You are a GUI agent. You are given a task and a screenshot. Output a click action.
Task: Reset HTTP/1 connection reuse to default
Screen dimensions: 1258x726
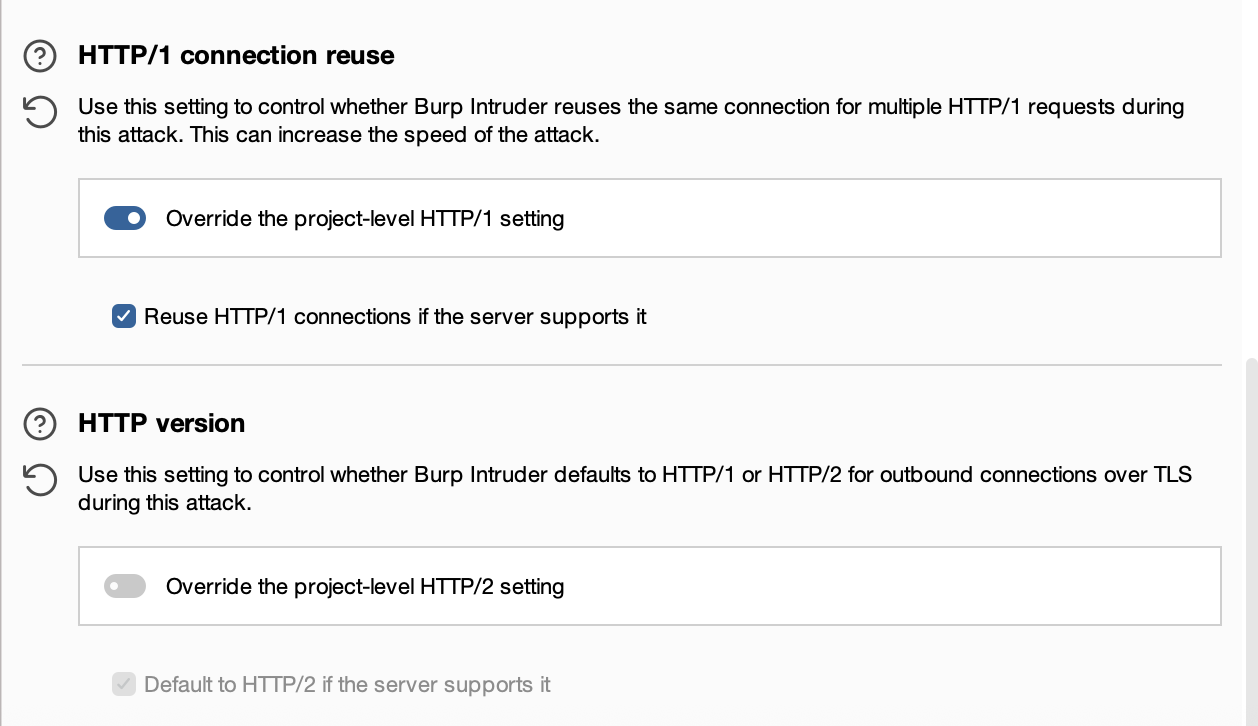(x=40, y=112)
